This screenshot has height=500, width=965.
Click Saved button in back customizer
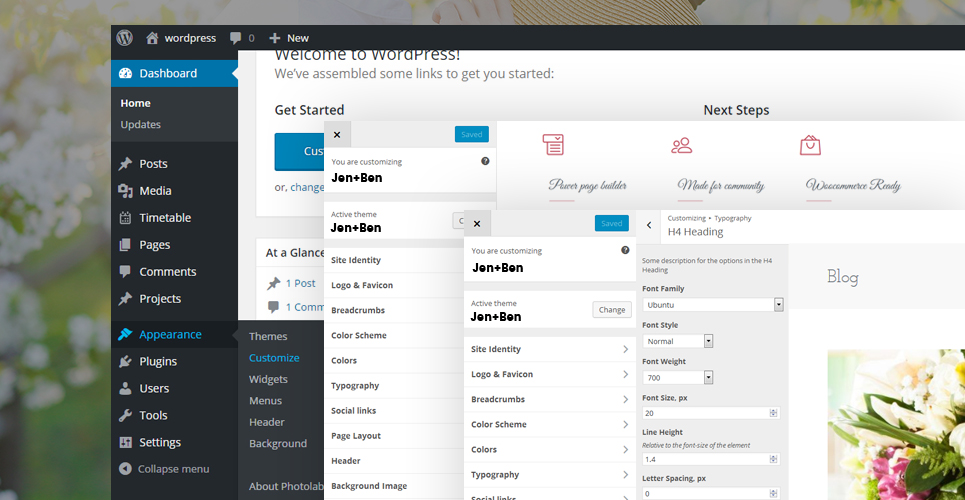click(471, 134)
